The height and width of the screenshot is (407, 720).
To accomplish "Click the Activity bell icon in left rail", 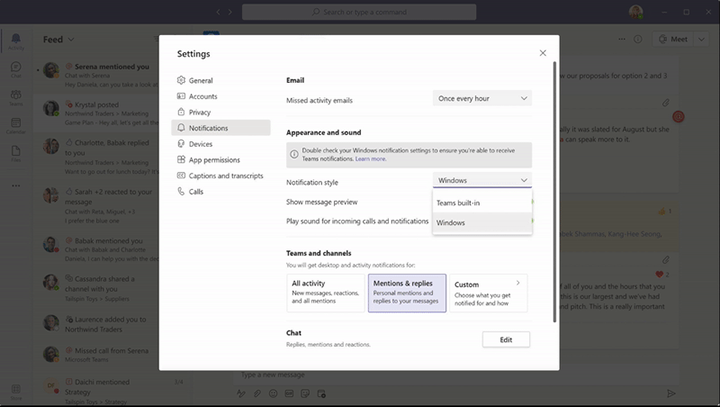I will pos(16,40).
